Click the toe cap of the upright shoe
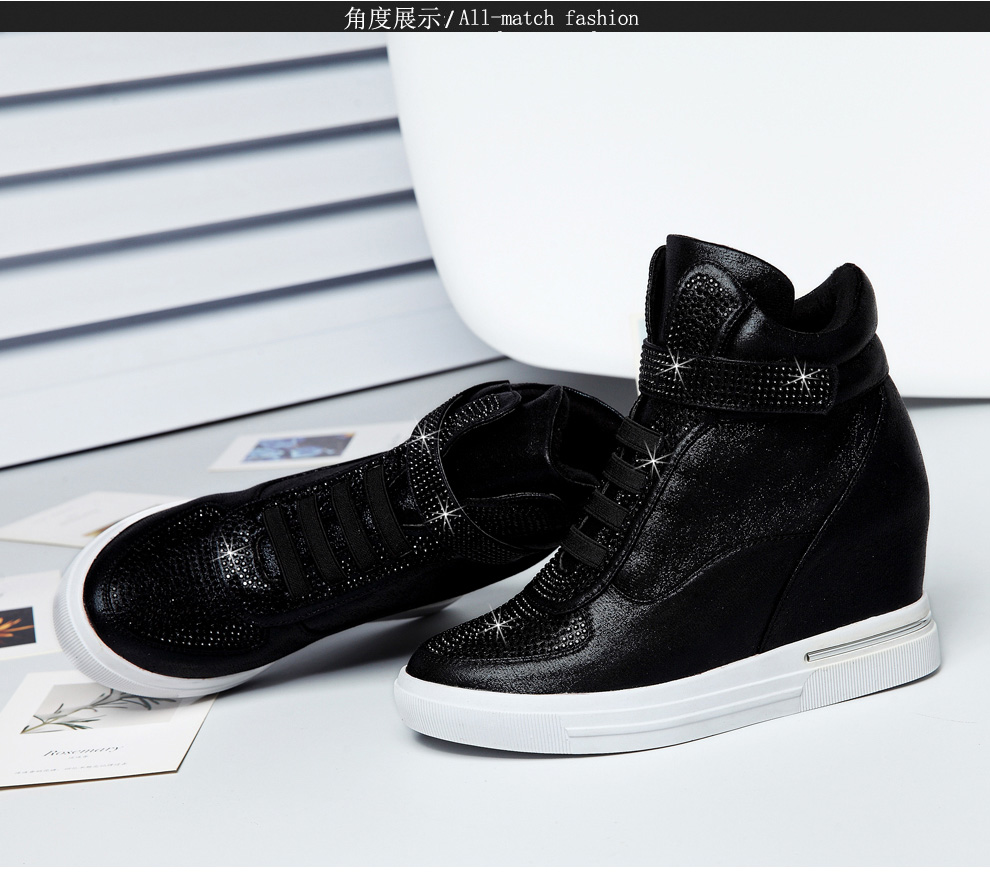 click(x=460, y=655)
